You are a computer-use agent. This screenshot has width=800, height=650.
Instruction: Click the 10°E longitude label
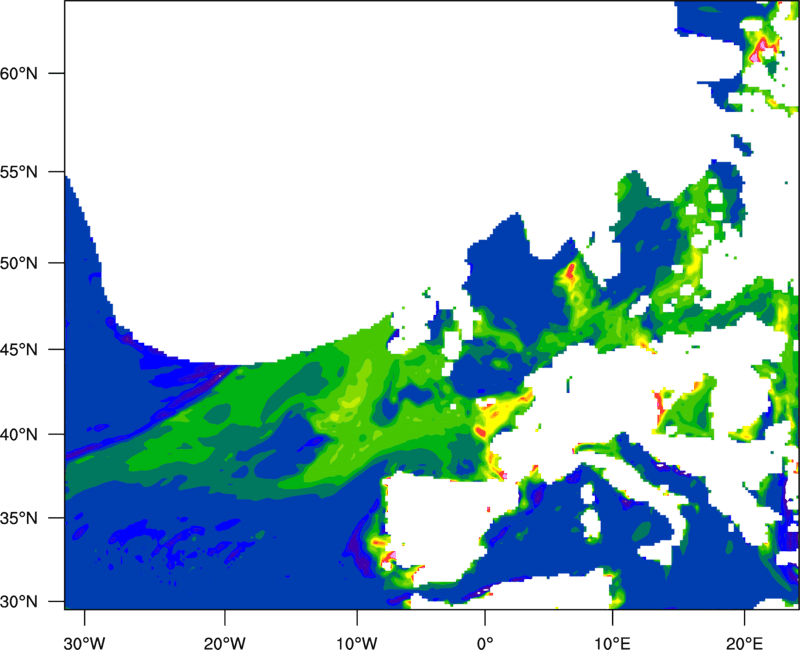coord(612,643)
